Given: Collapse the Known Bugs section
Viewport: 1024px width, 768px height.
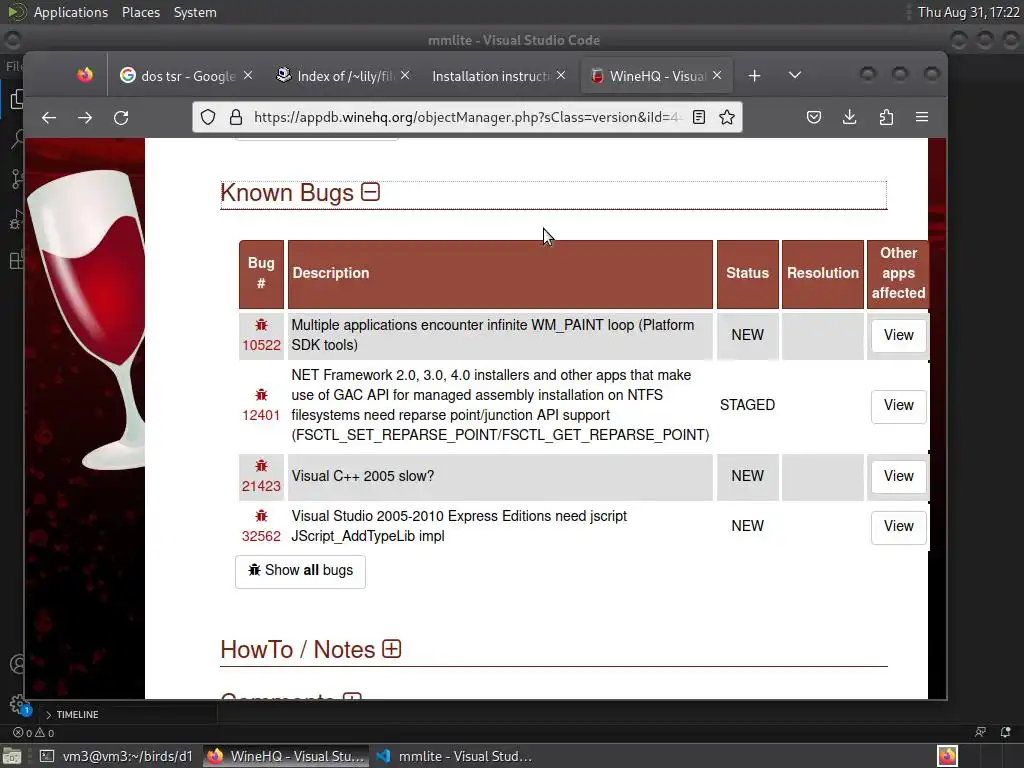Looking at the screenshot, I should point(371,192).
